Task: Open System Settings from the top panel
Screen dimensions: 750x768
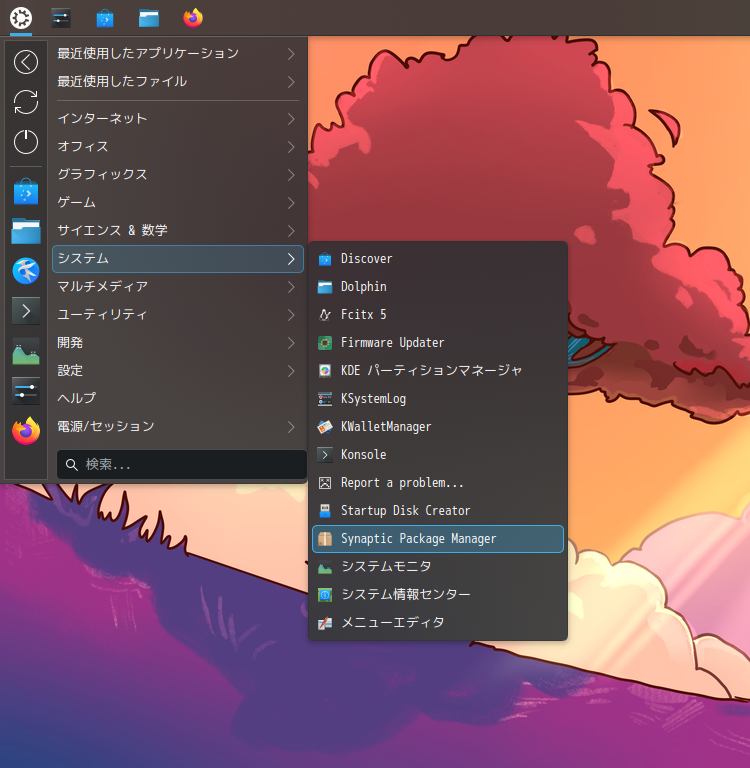Action: coord(61,18)
